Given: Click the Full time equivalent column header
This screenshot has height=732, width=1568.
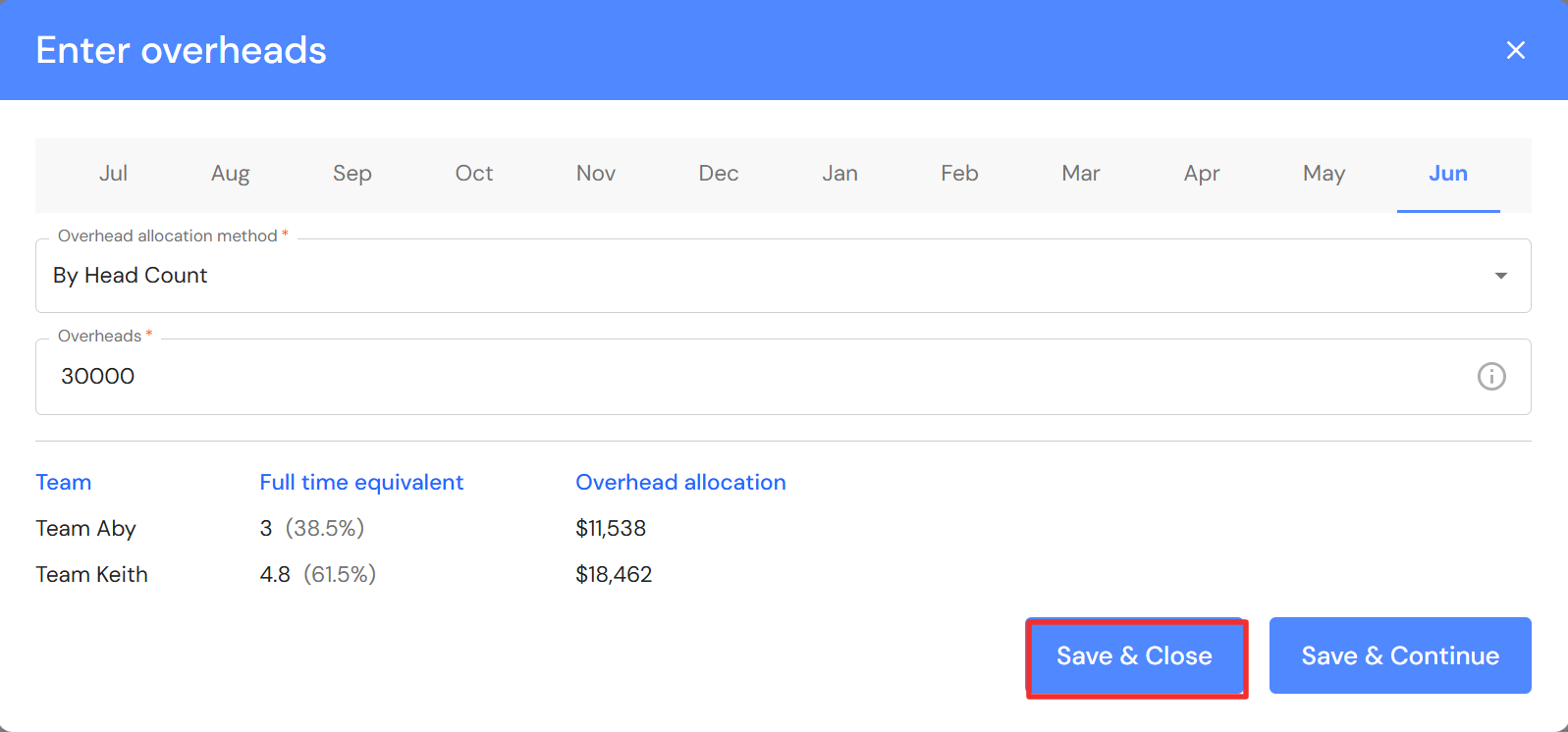Looking at the screenshot, I should click(x=361, y=483).
